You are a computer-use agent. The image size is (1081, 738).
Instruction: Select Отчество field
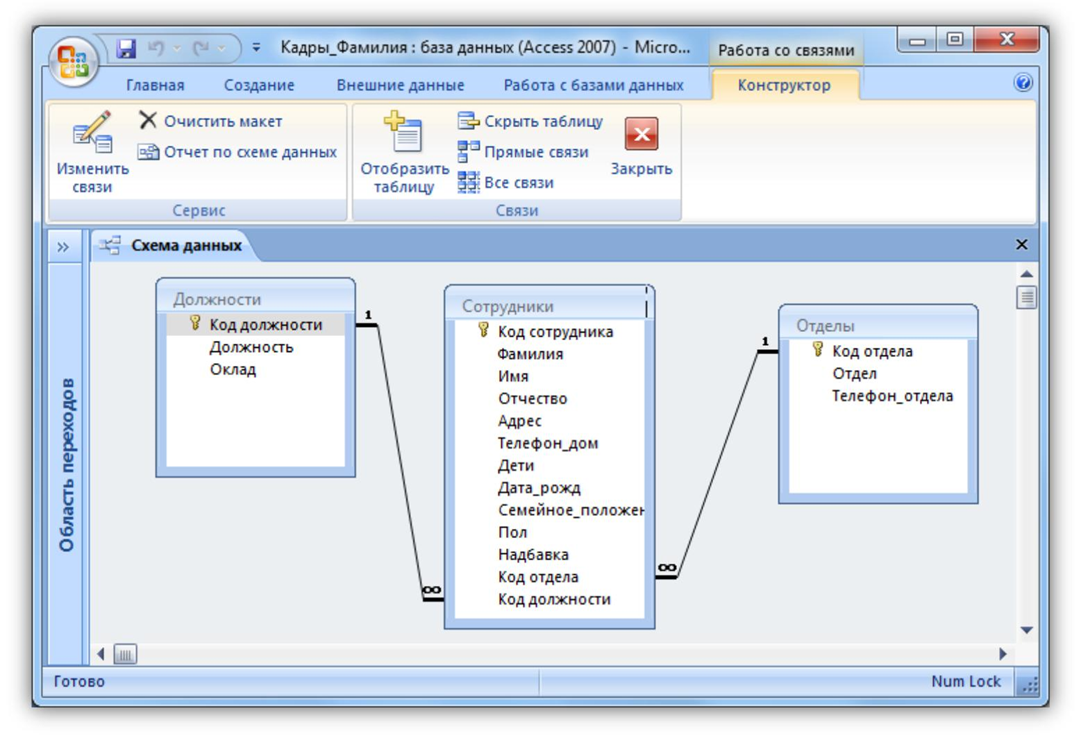[549, 399]
